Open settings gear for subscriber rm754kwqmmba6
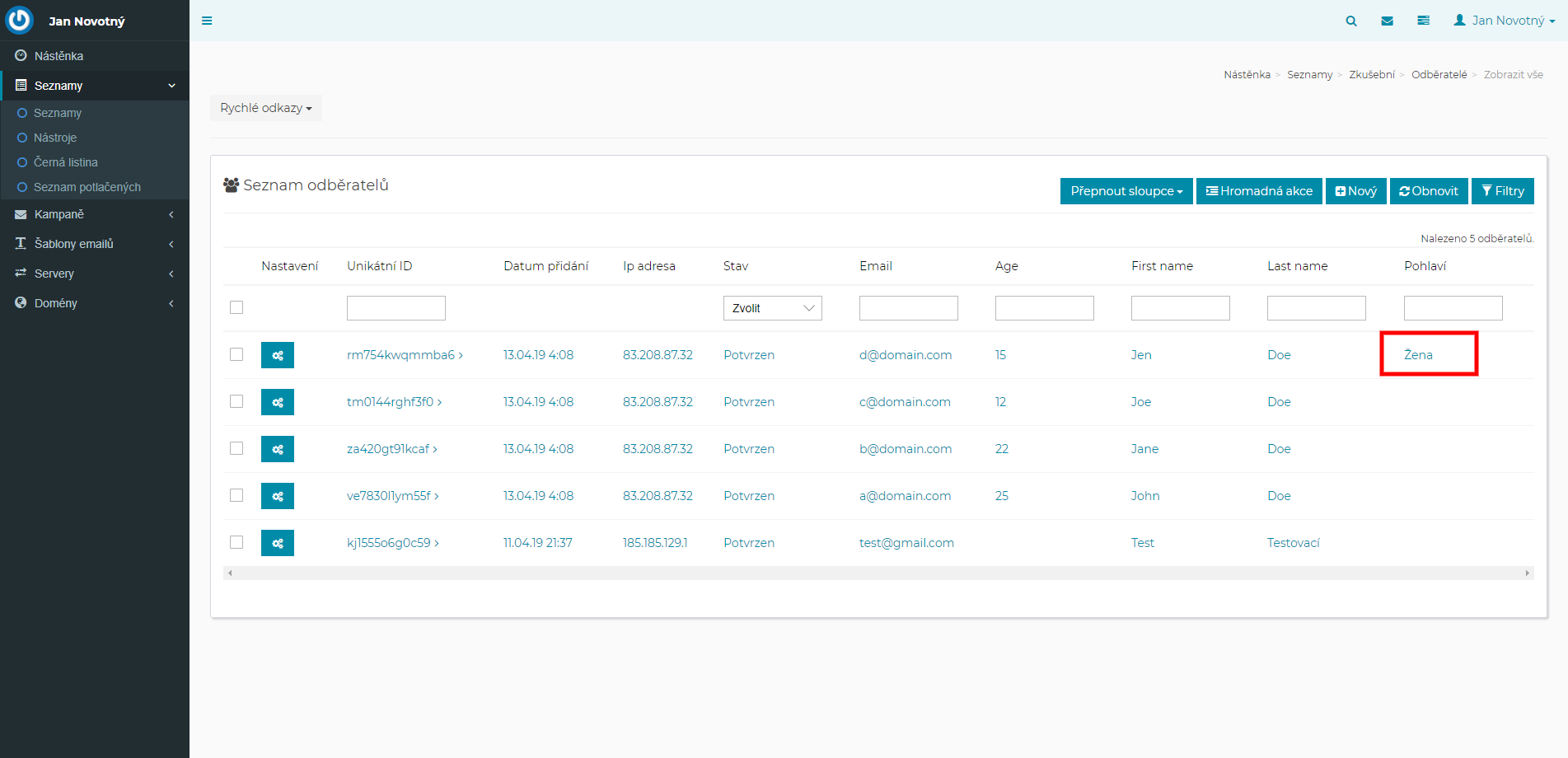 pyautogui.click(x=278, y=355)
